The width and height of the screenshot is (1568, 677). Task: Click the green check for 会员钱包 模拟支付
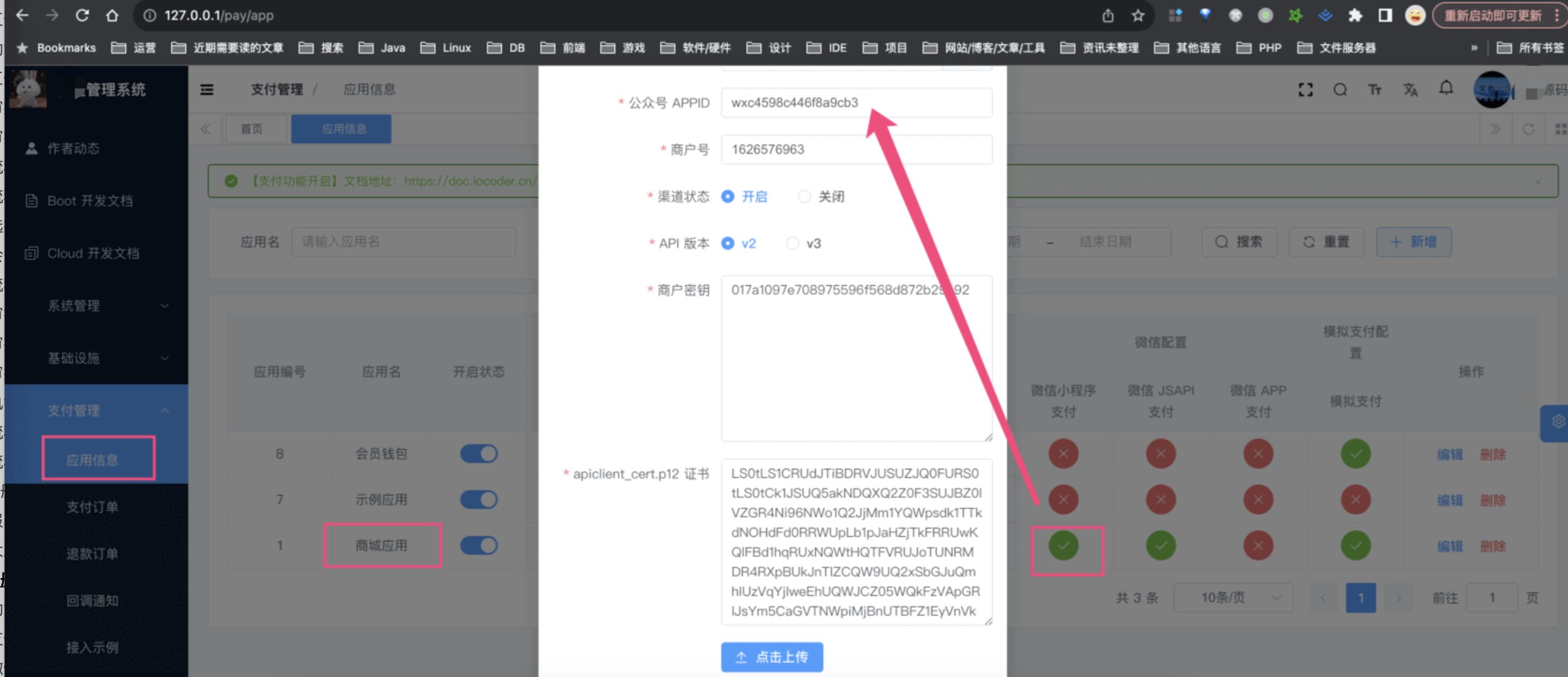click(1355, 454)
